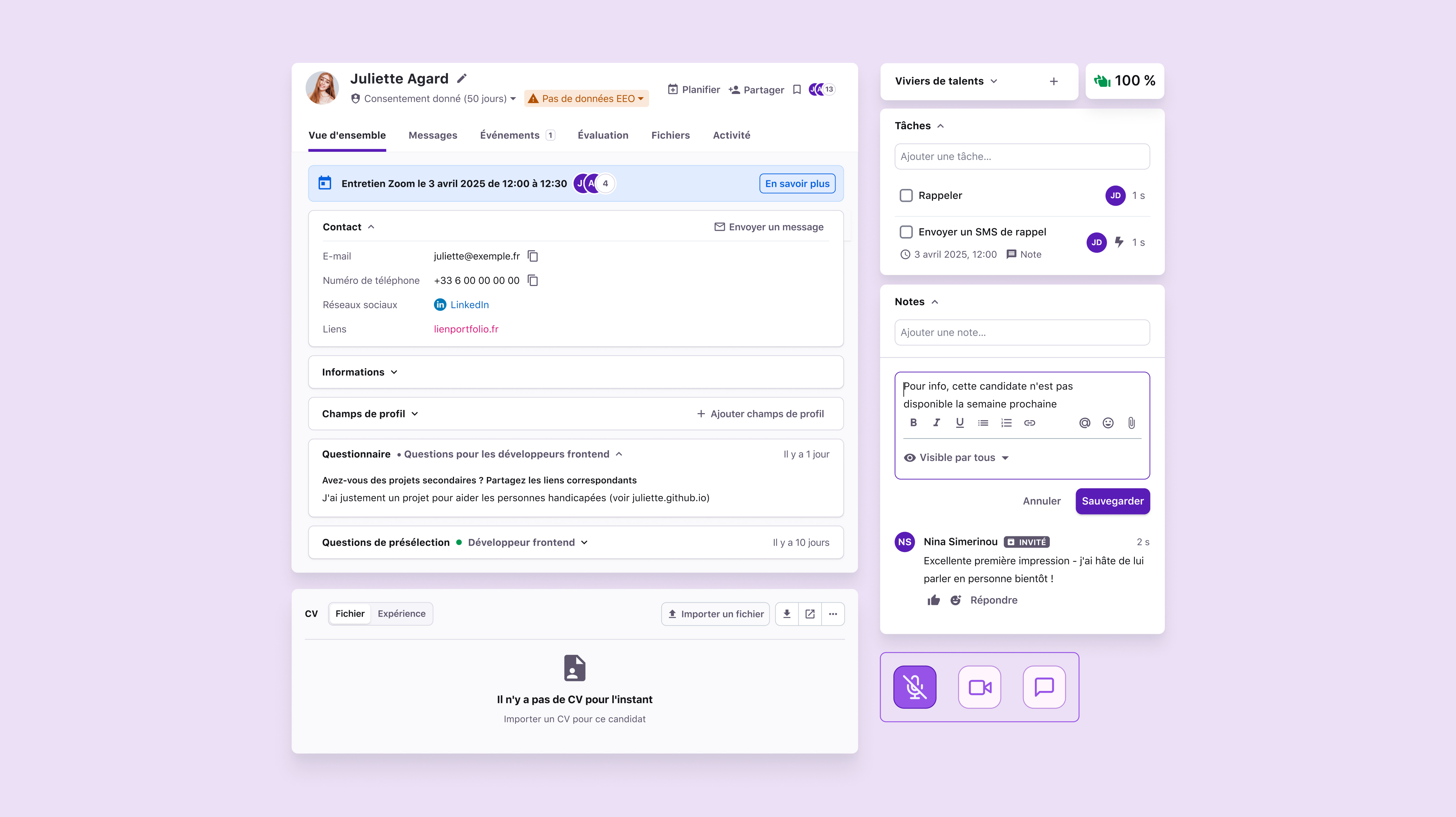The width and height of the screenshot is (1456, 817).
Task: Copy the email address juliette@exemple.fr
Action: tap(533, 256)
